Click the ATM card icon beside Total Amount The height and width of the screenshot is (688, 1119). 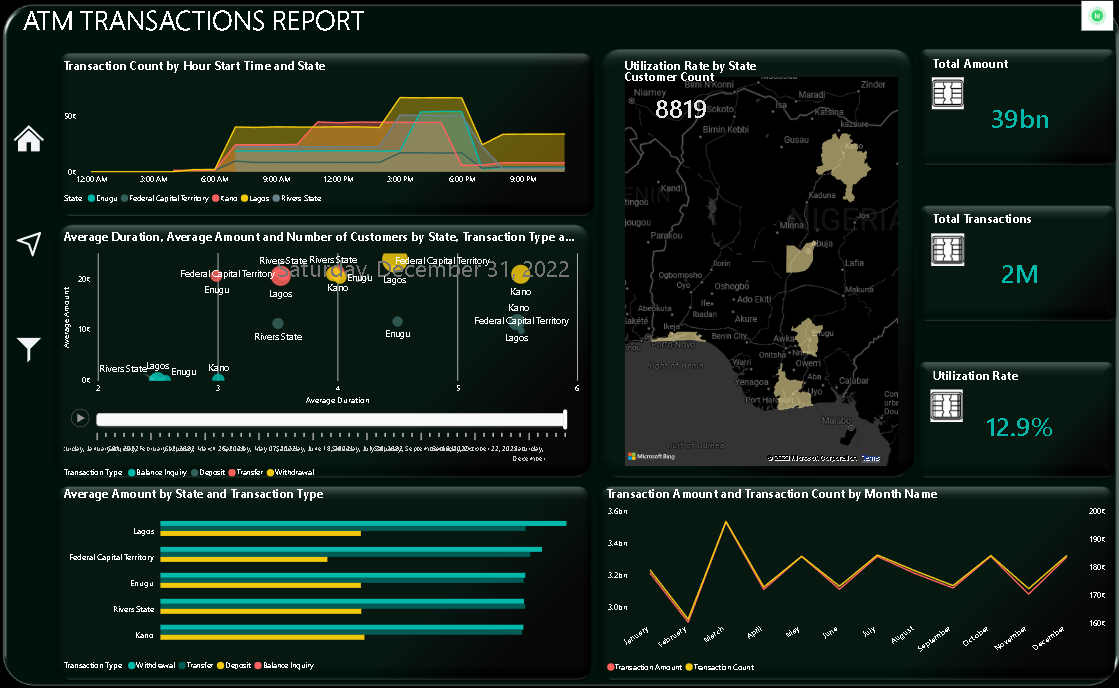(947, 94)
